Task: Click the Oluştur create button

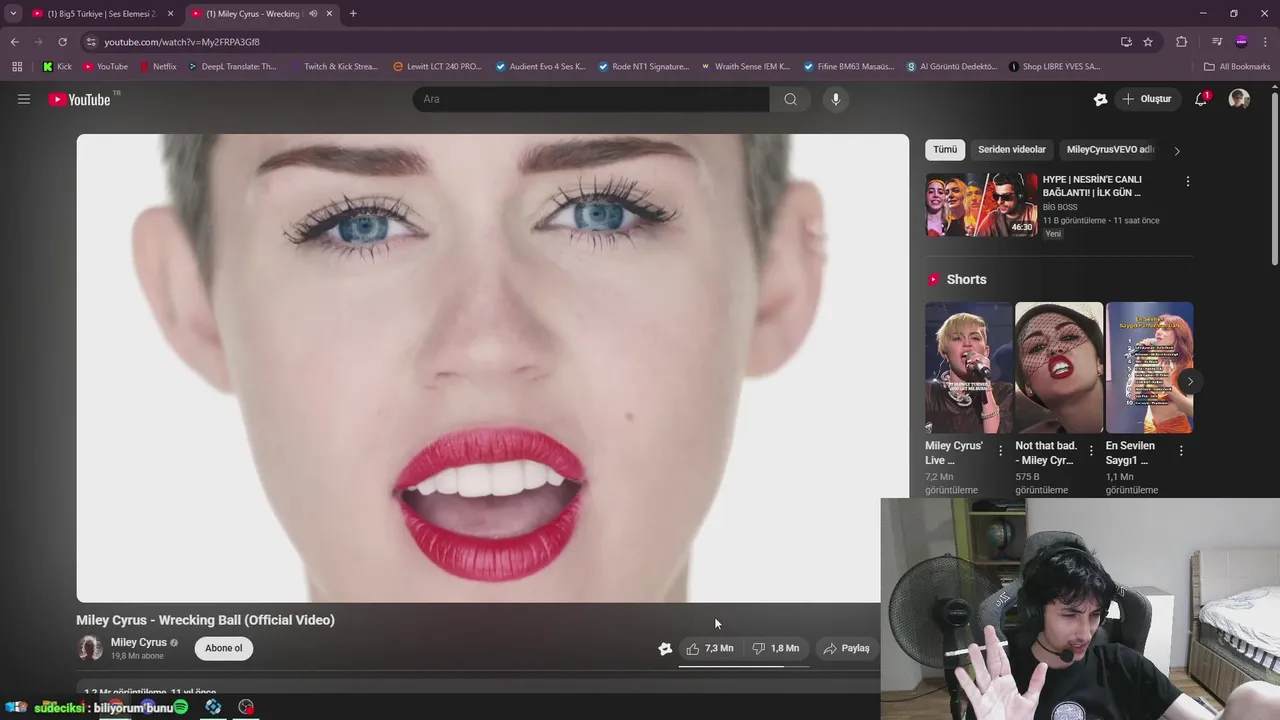Action: (x=1147, y=99)
